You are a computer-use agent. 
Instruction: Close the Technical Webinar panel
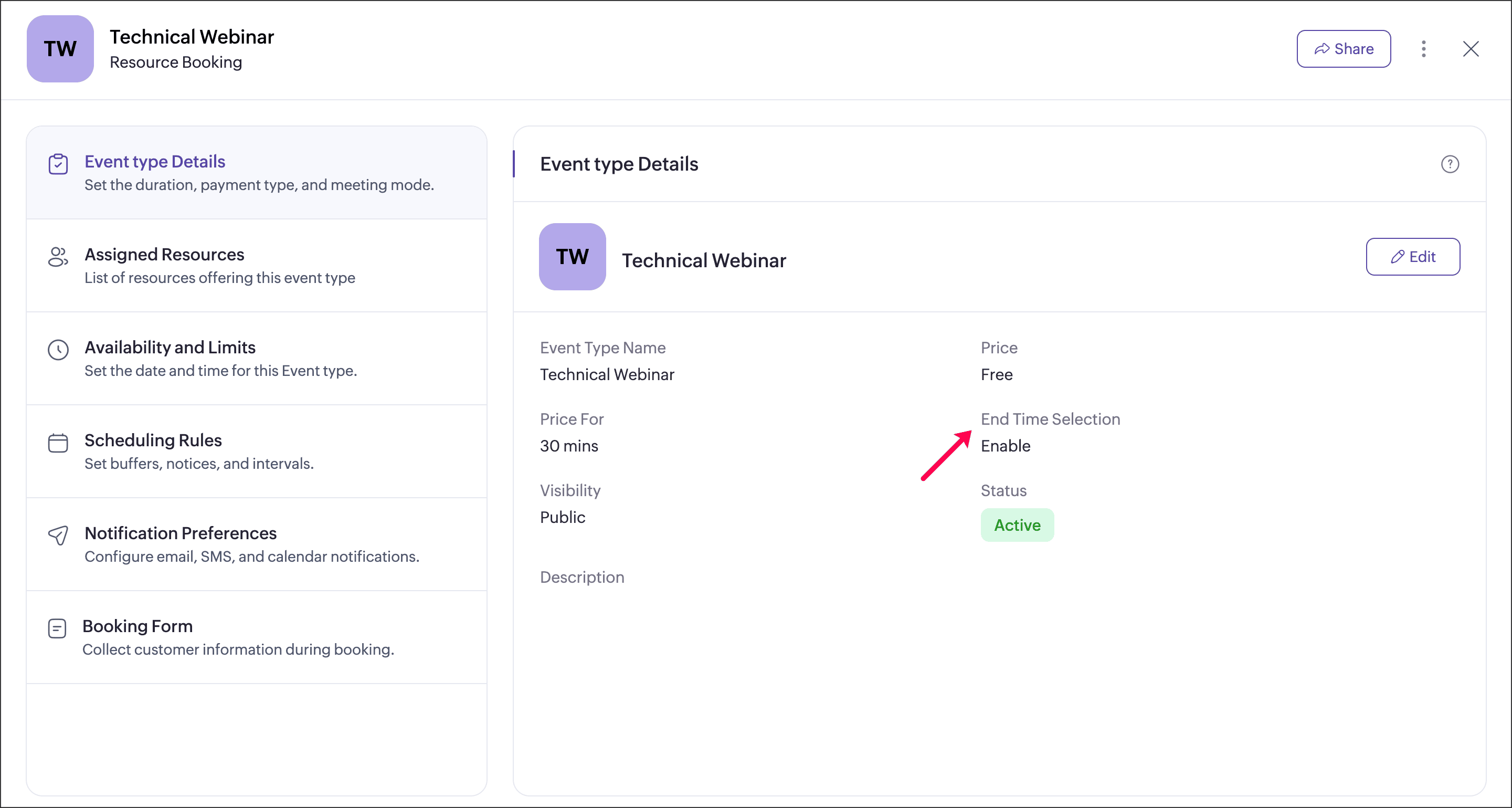(1471, 49)
